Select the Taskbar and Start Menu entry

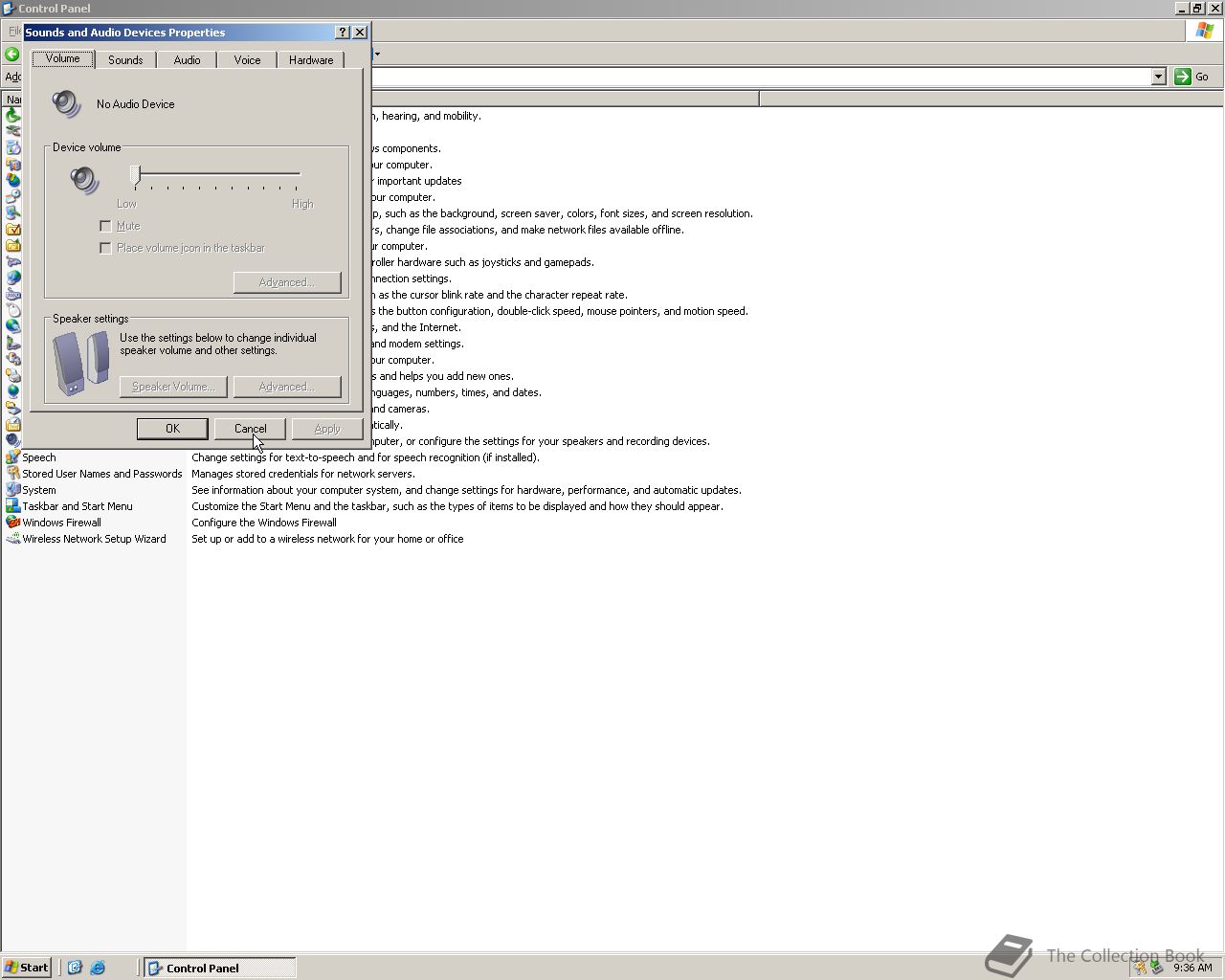point(78,506)
